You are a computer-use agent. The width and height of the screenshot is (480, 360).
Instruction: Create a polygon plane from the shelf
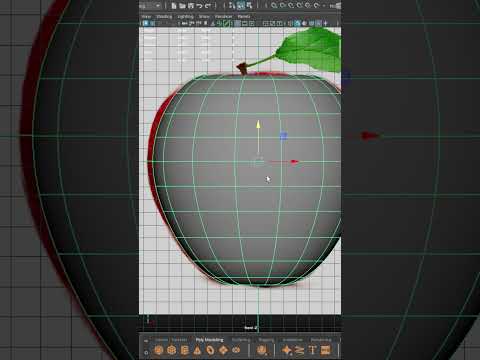click(x=223, y=350)
